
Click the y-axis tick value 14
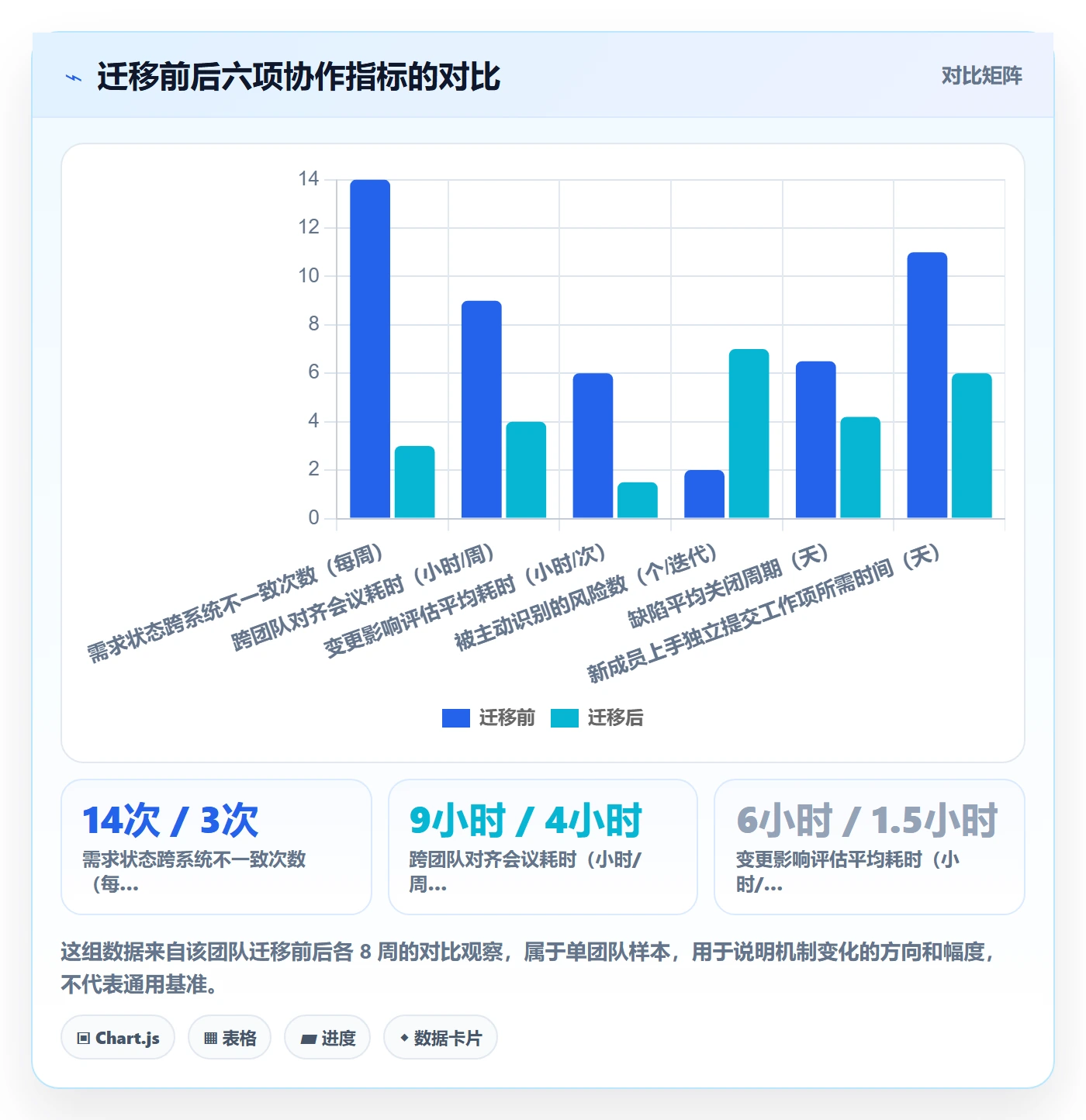click(309, 179)
